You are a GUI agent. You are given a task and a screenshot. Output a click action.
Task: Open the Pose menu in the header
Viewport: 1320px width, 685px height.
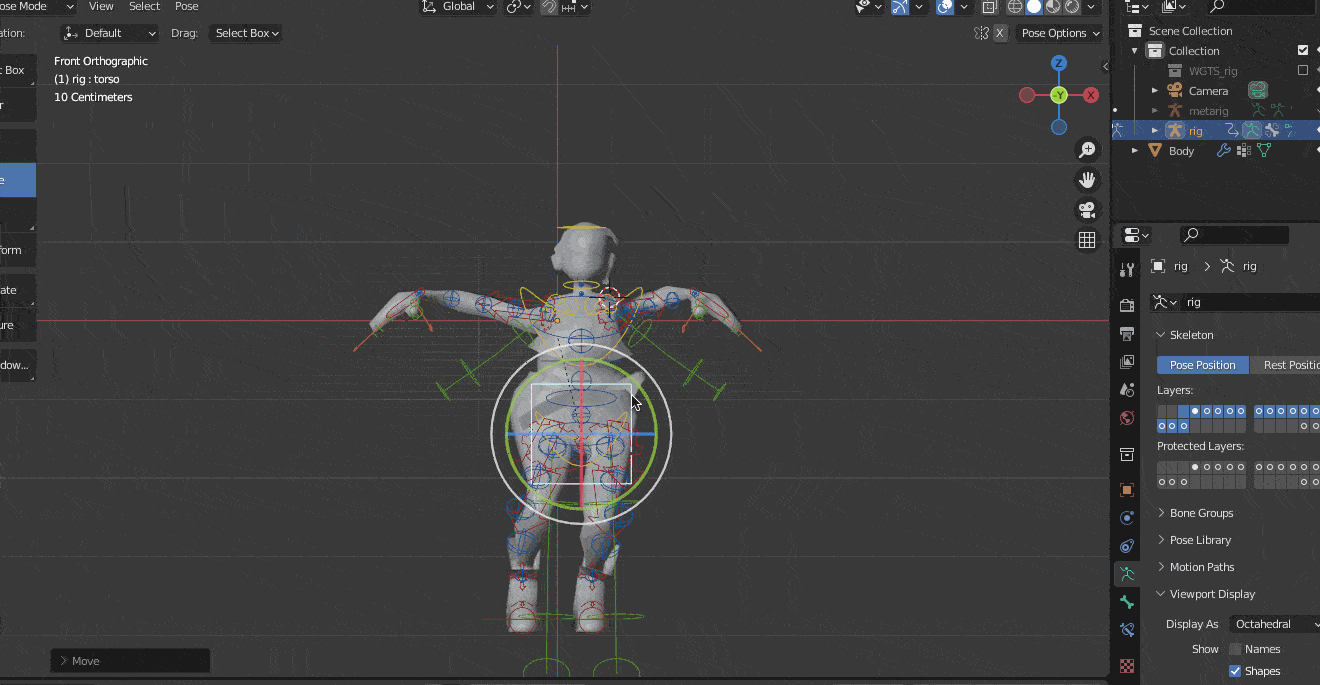186,7
